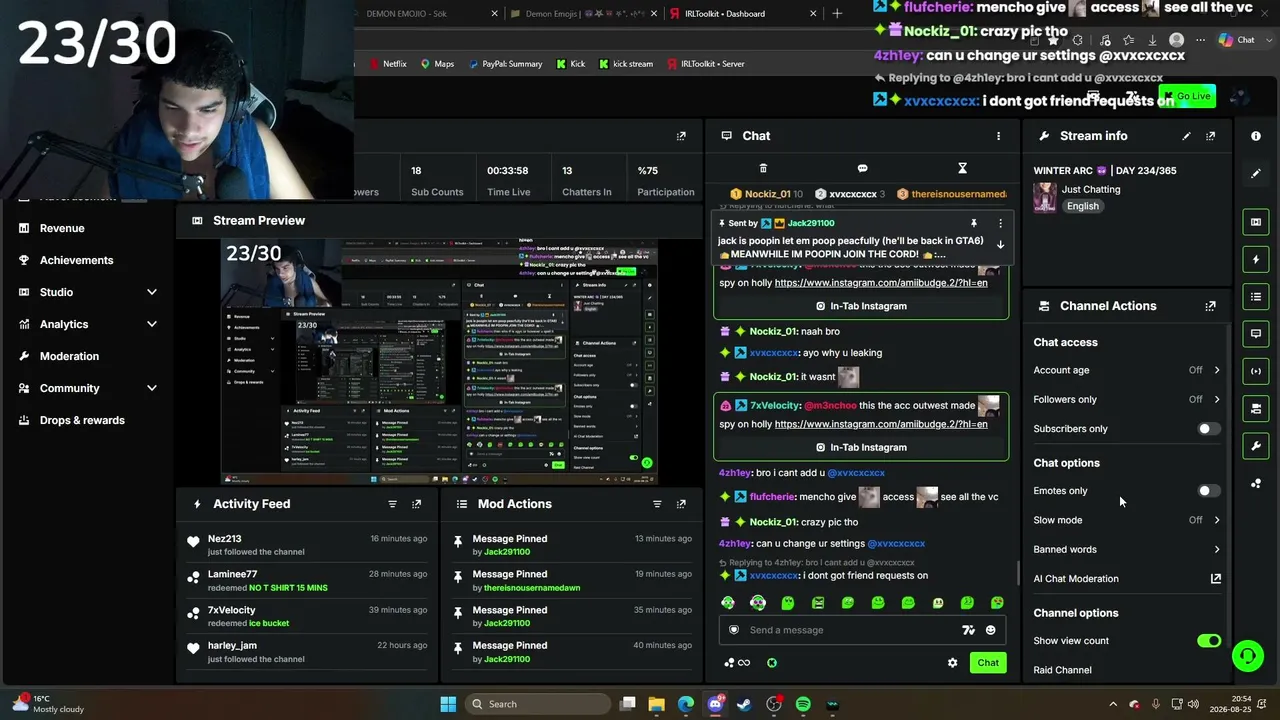Click the English language tag
The image size is (1280, 720).
[x=1083, y=206]
